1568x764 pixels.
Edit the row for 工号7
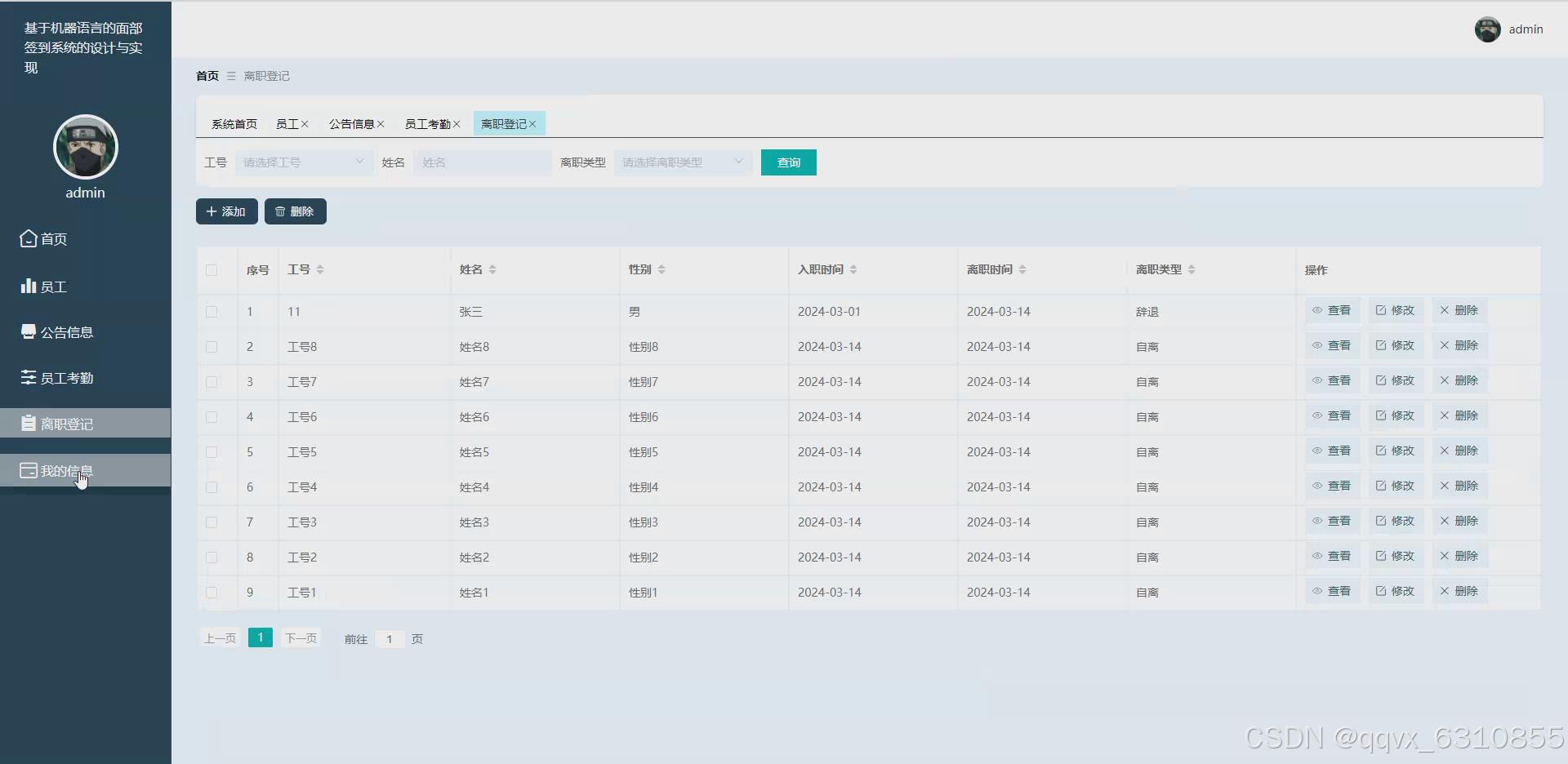[x=1396, y=380]
